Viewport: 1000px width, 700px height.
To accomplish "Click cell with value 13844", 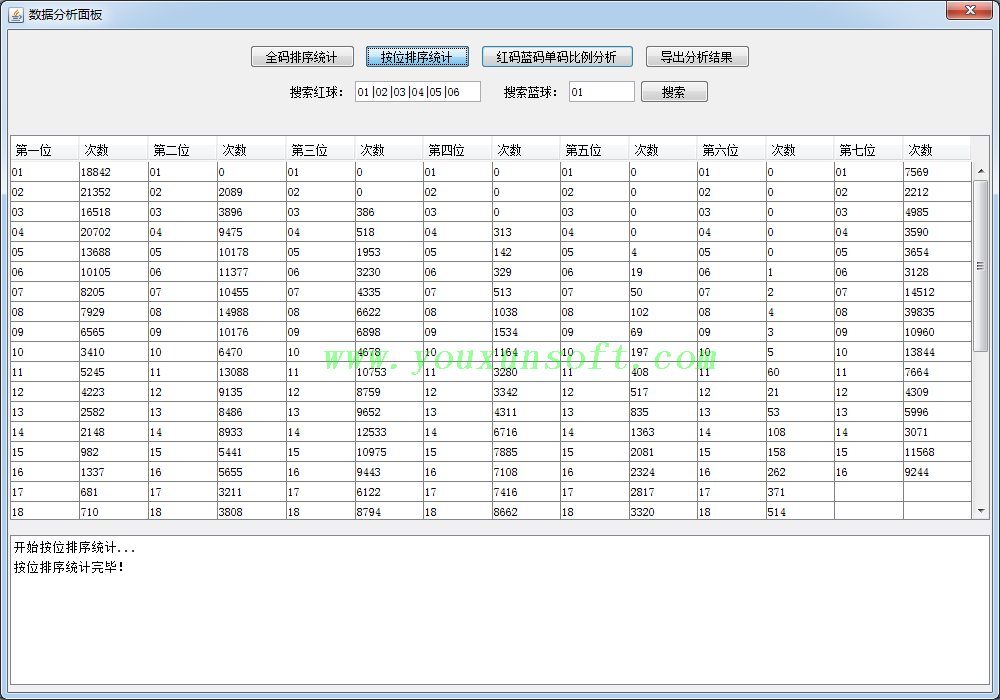I will click(938, 352).
